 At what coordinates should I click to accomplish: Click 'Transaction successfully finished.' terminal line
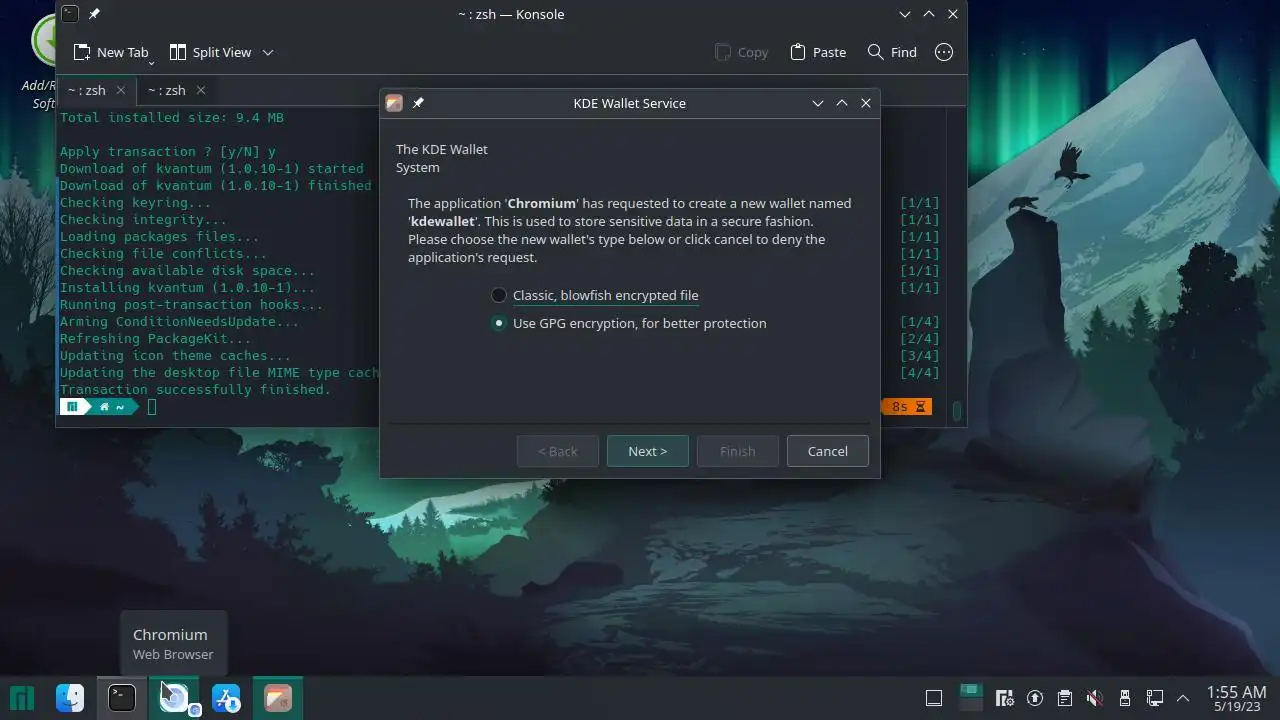(195, 389)
